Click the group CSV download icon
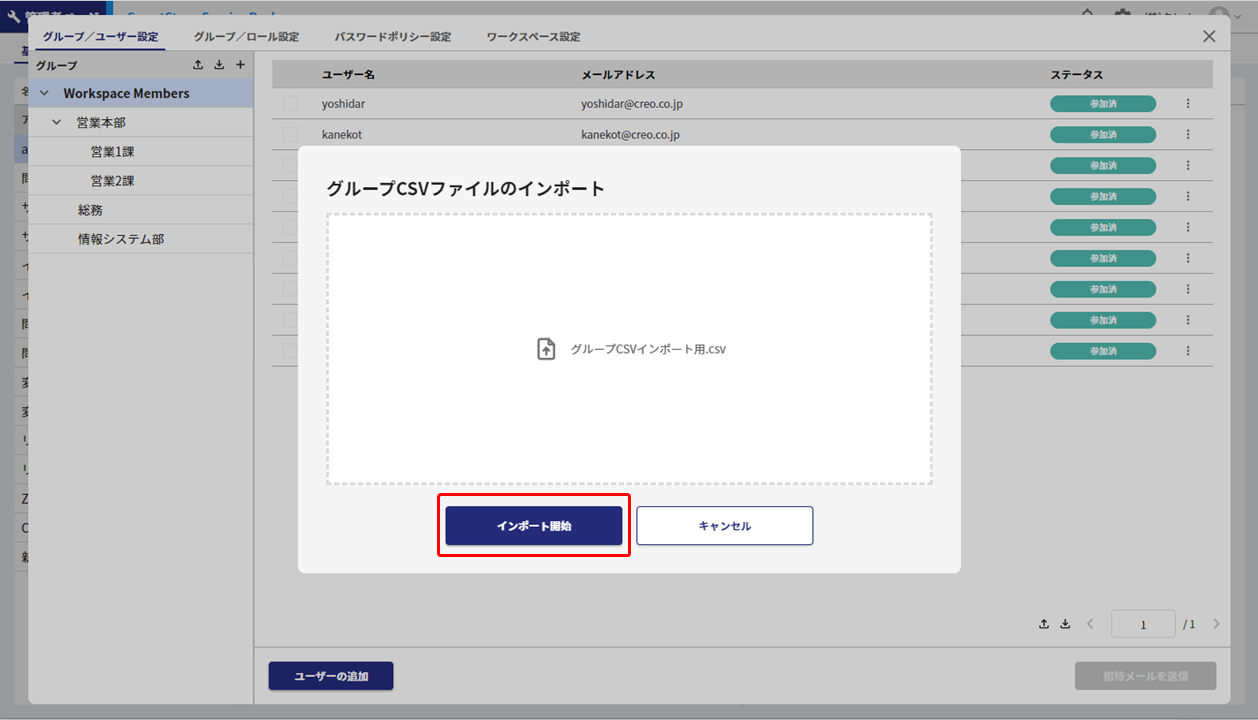This screenshot has height=720, width=1258. tap(219, 65)
